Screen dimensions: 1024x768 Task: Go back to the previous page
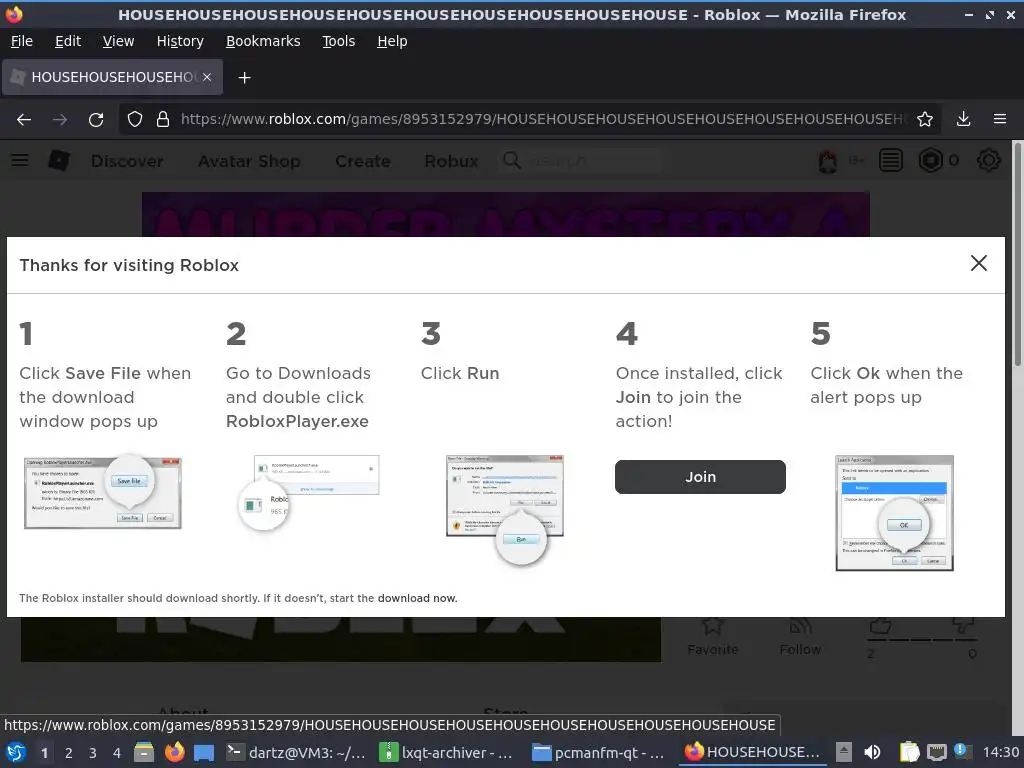[24, 119]
